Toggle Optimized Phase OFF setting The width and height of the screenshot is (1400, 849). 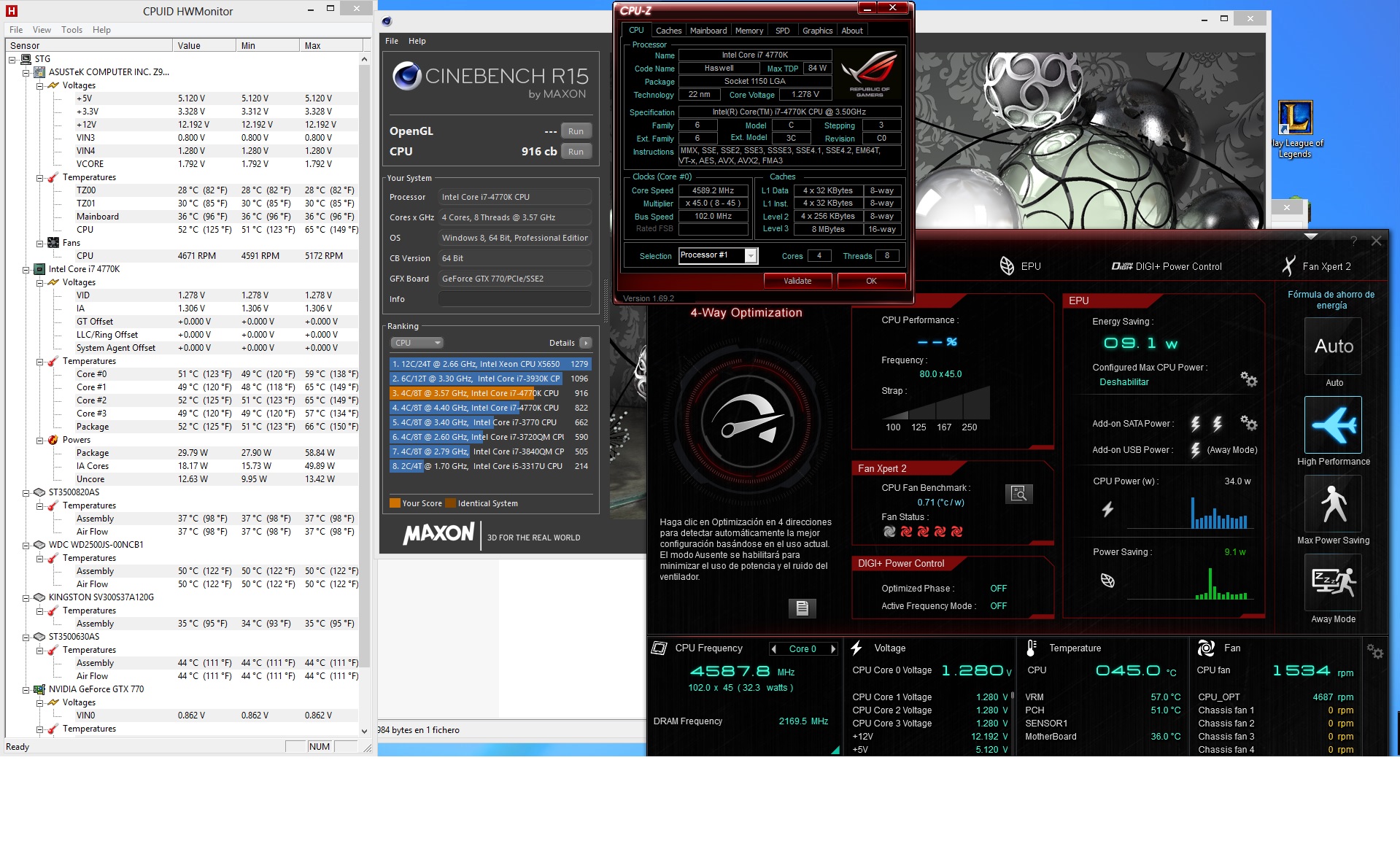pyautogui.click(x=998, y=589)
